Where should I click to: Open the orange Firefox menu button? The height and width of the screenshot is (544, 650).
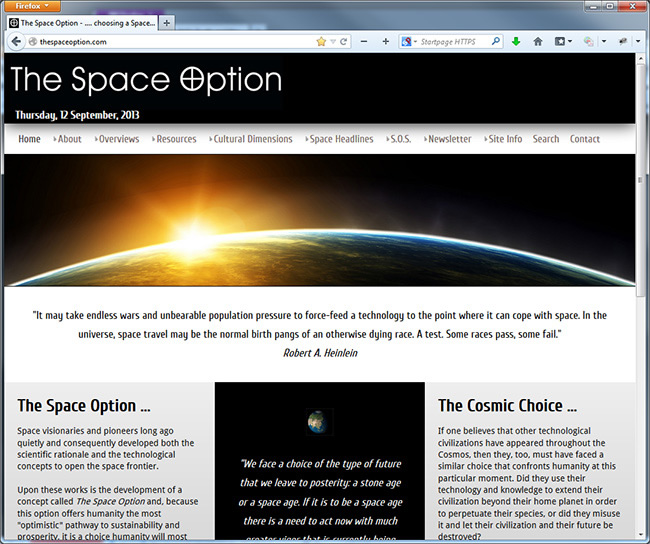[32, 6]
